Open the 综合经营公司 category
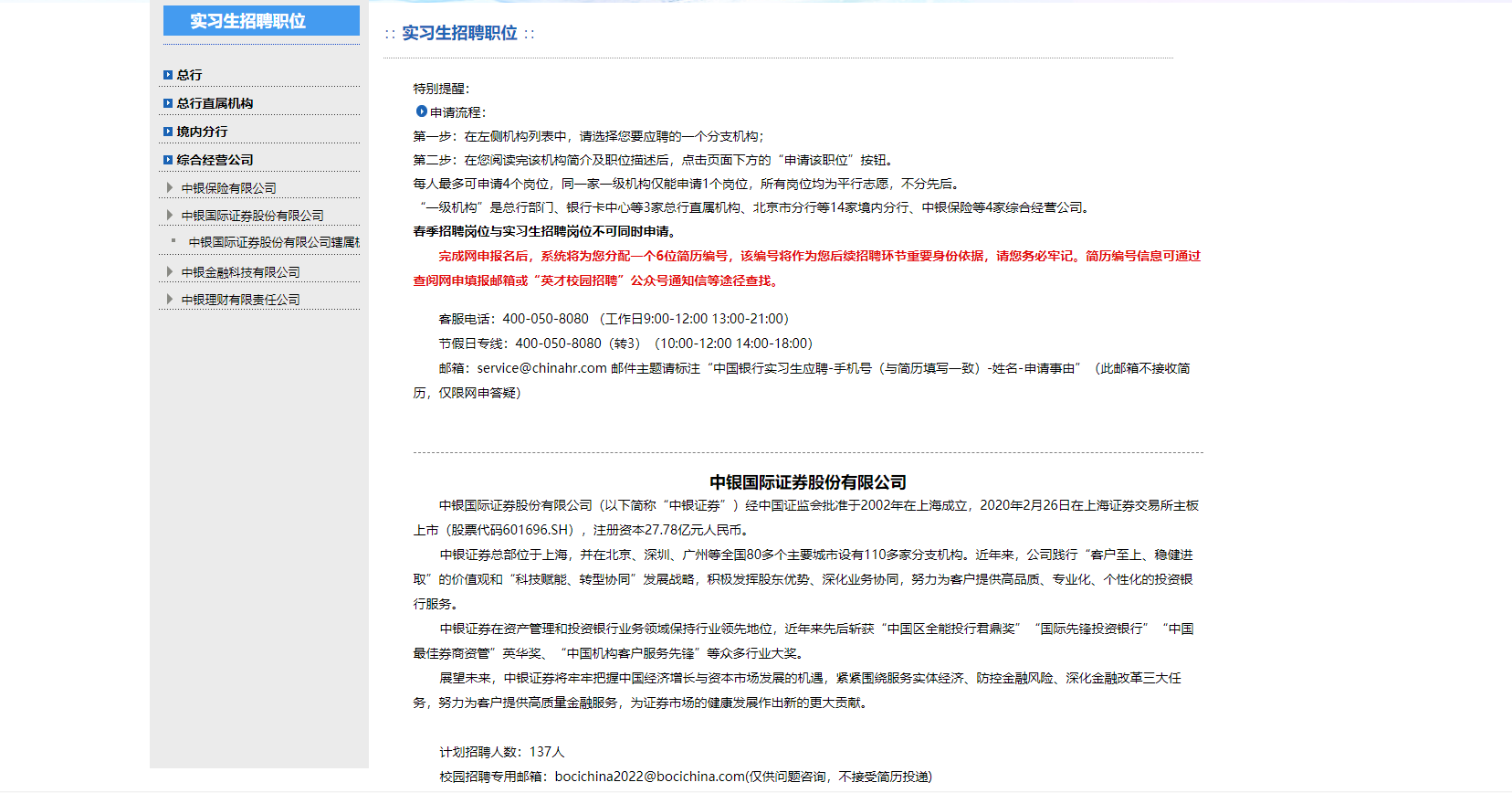This screenshot has width=1512, height=793. (x=215, y=160)
